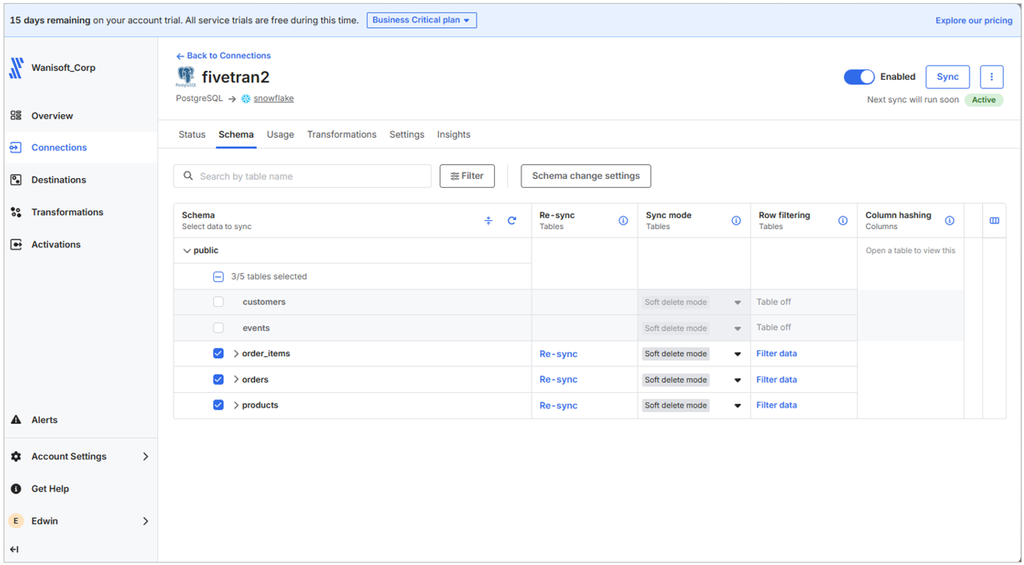Screen dimensions: 1024x565
Task: Click the Re-sync column info icon
Action: [623, 221]
